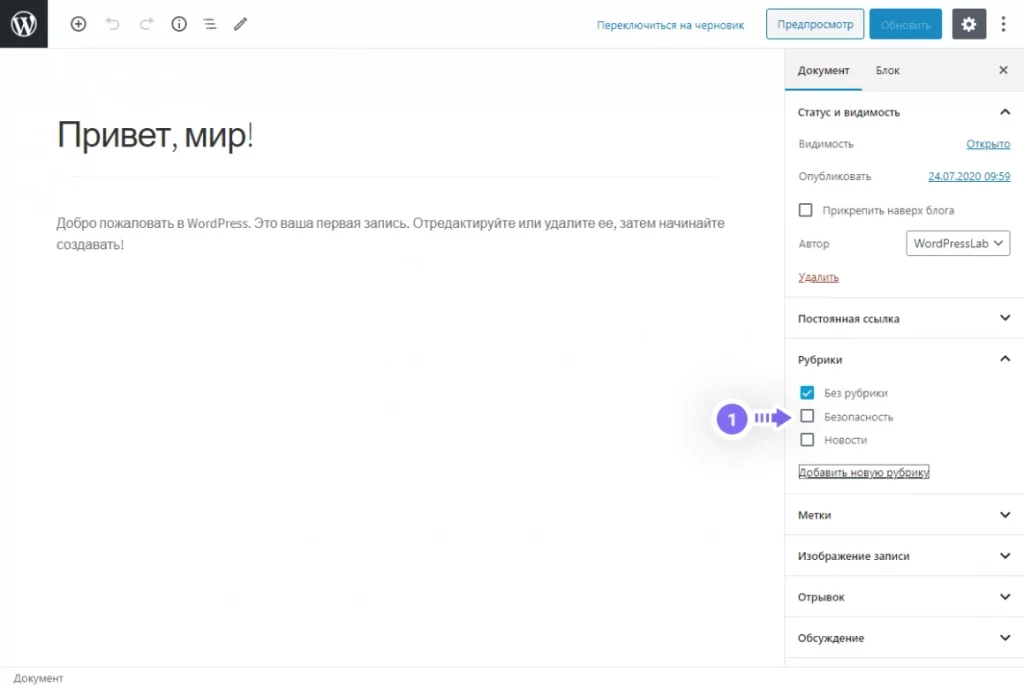Enable Прикрепить наверх блога
The height and width of the screenshot is (688, 1024).
pos(805,210)
